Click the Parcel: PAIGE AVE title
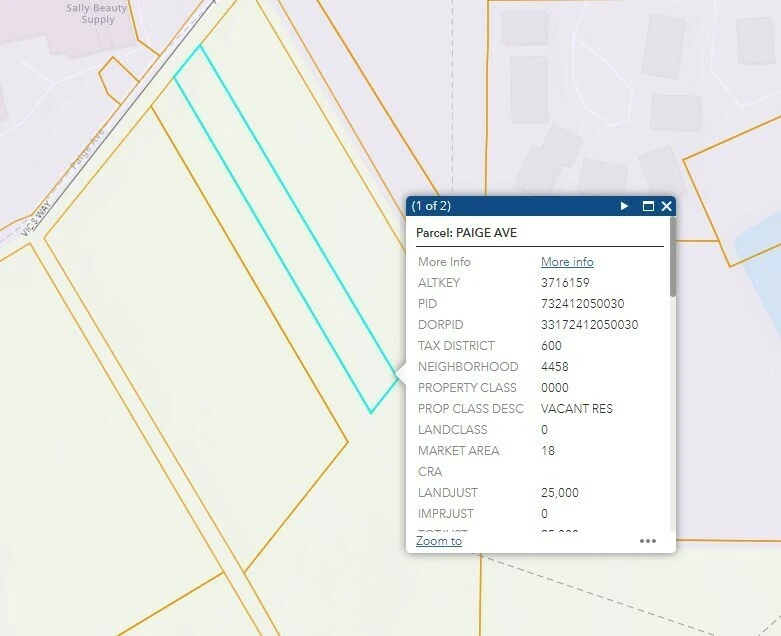The image size is (781, 636). click(x=466, y=233)
